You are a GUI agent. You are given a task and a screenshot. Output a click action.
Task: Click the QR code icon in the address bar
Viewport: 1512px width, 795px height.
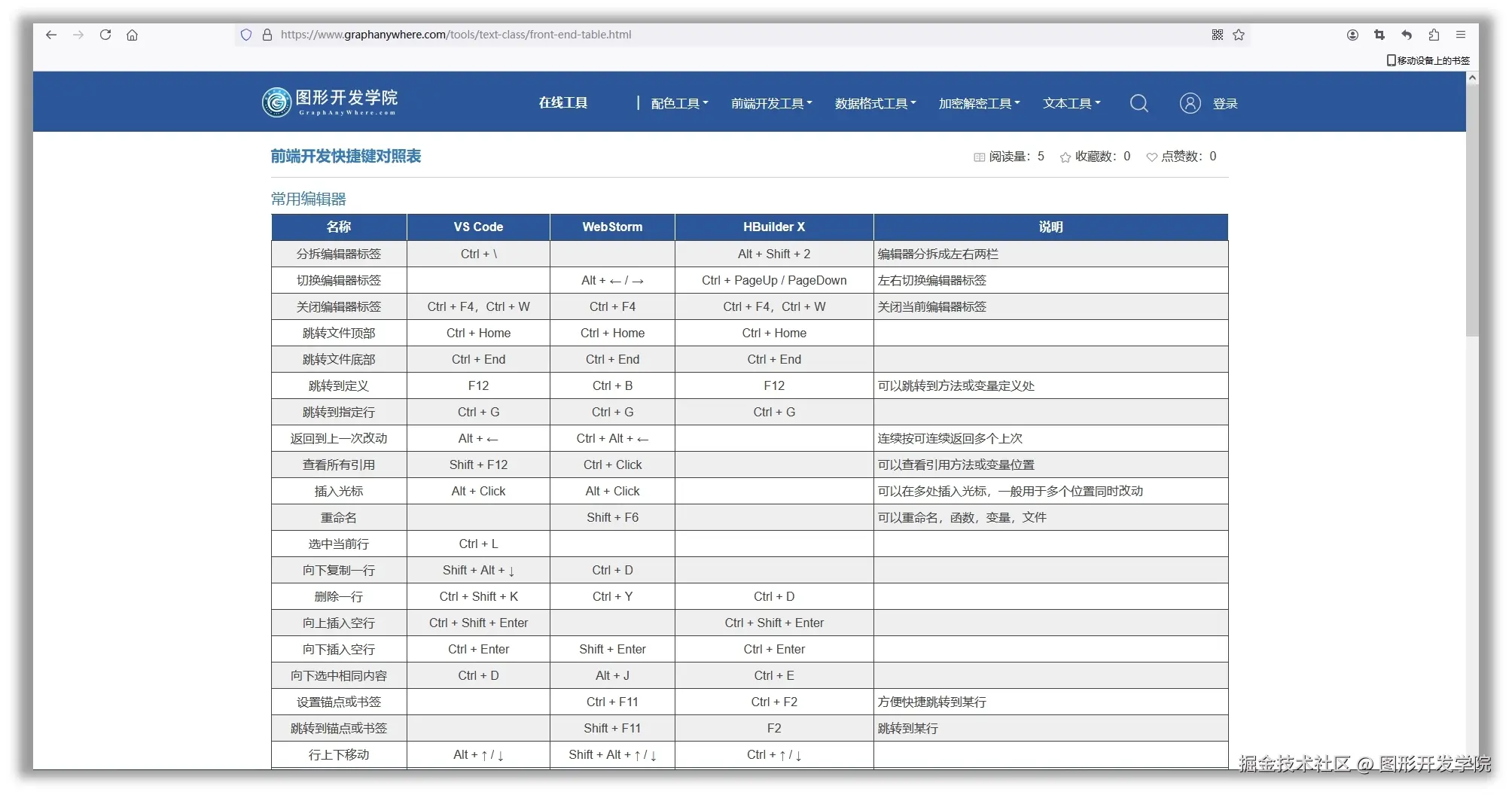tap(1217, 35)
